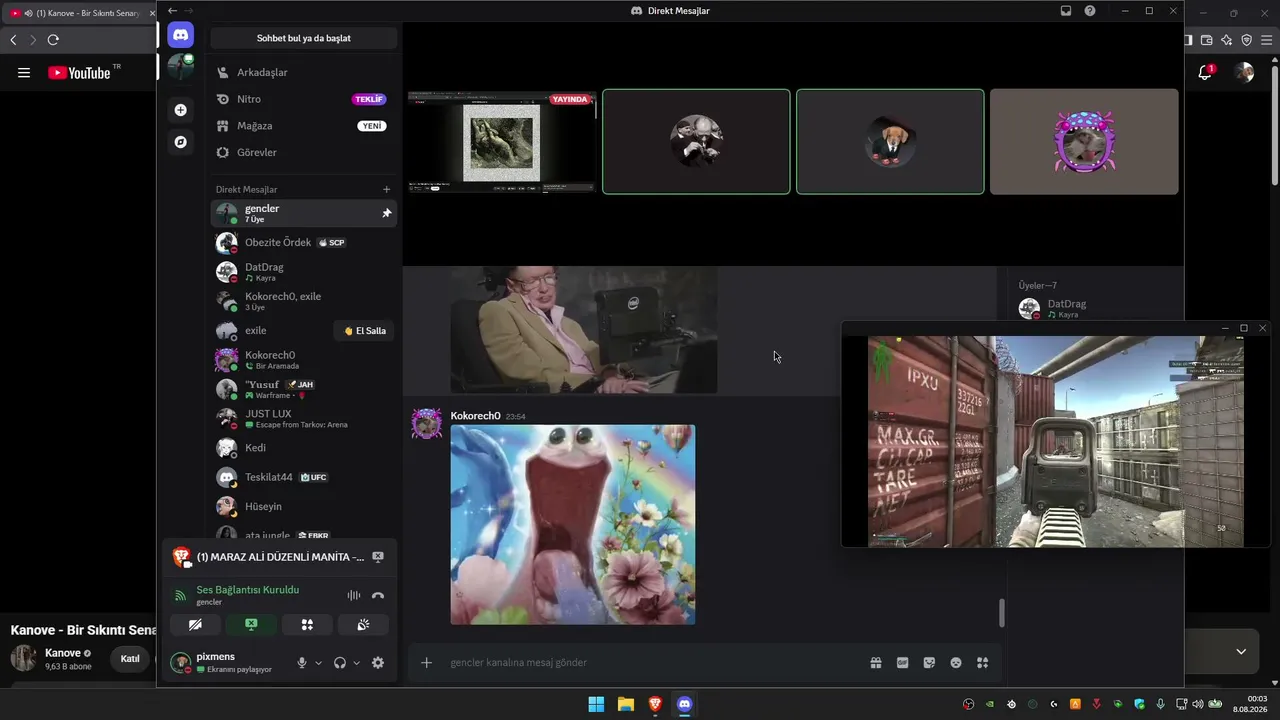Click the add a server plus icon
Screen dimensions: 1280x720
click(x=180, y=110)
